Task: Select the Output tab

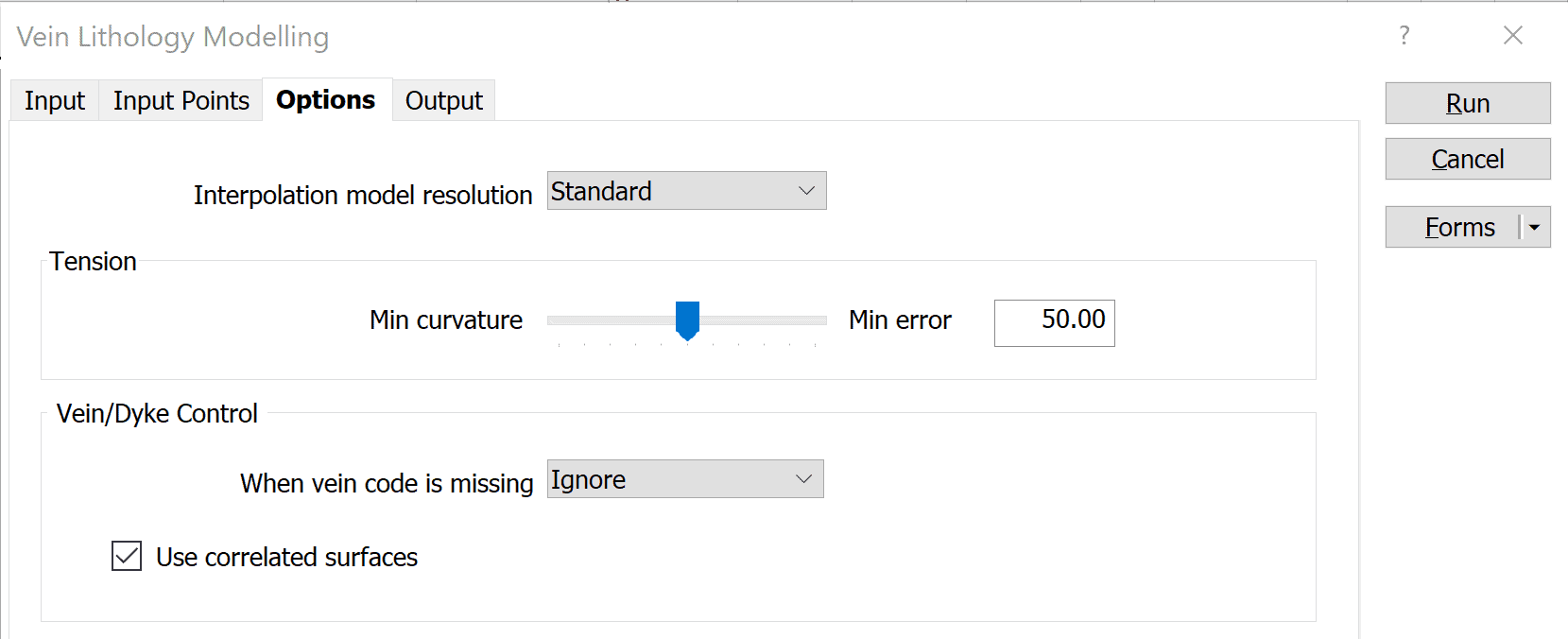Action: click(x=443, y=100)
